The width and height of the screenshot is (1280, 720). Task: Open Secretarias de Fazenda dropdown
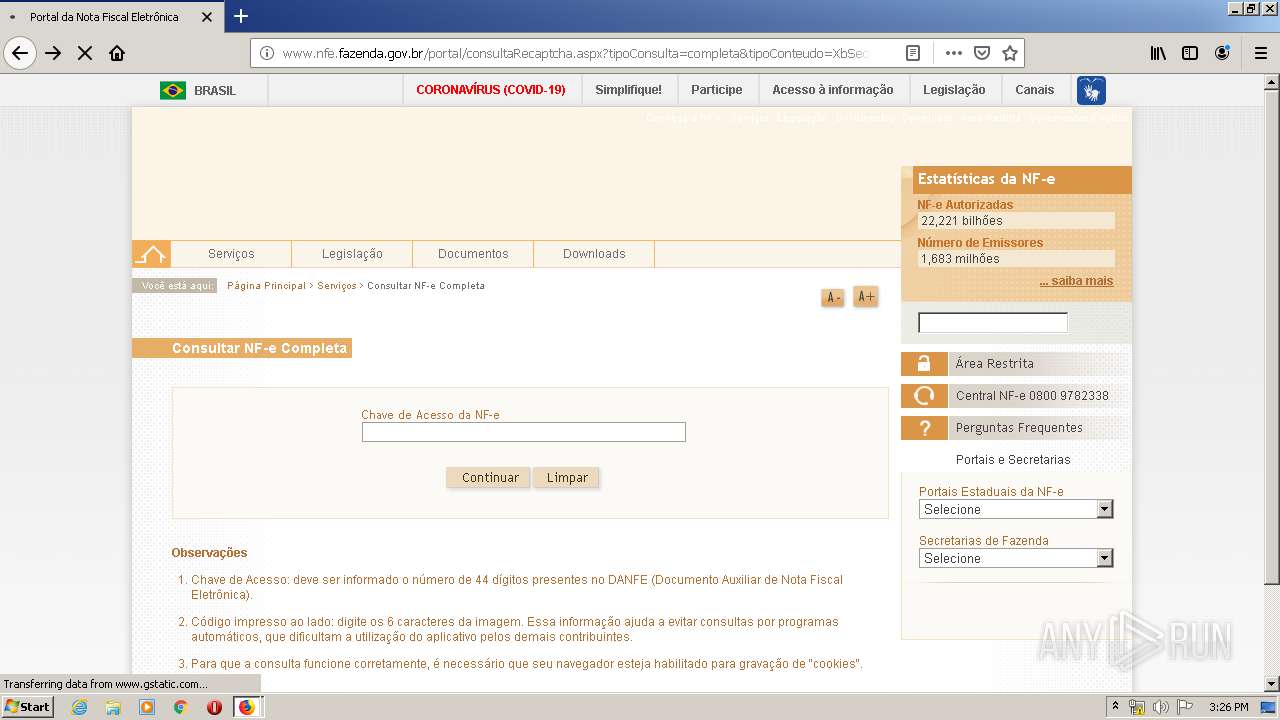(x=1016, y=558)
